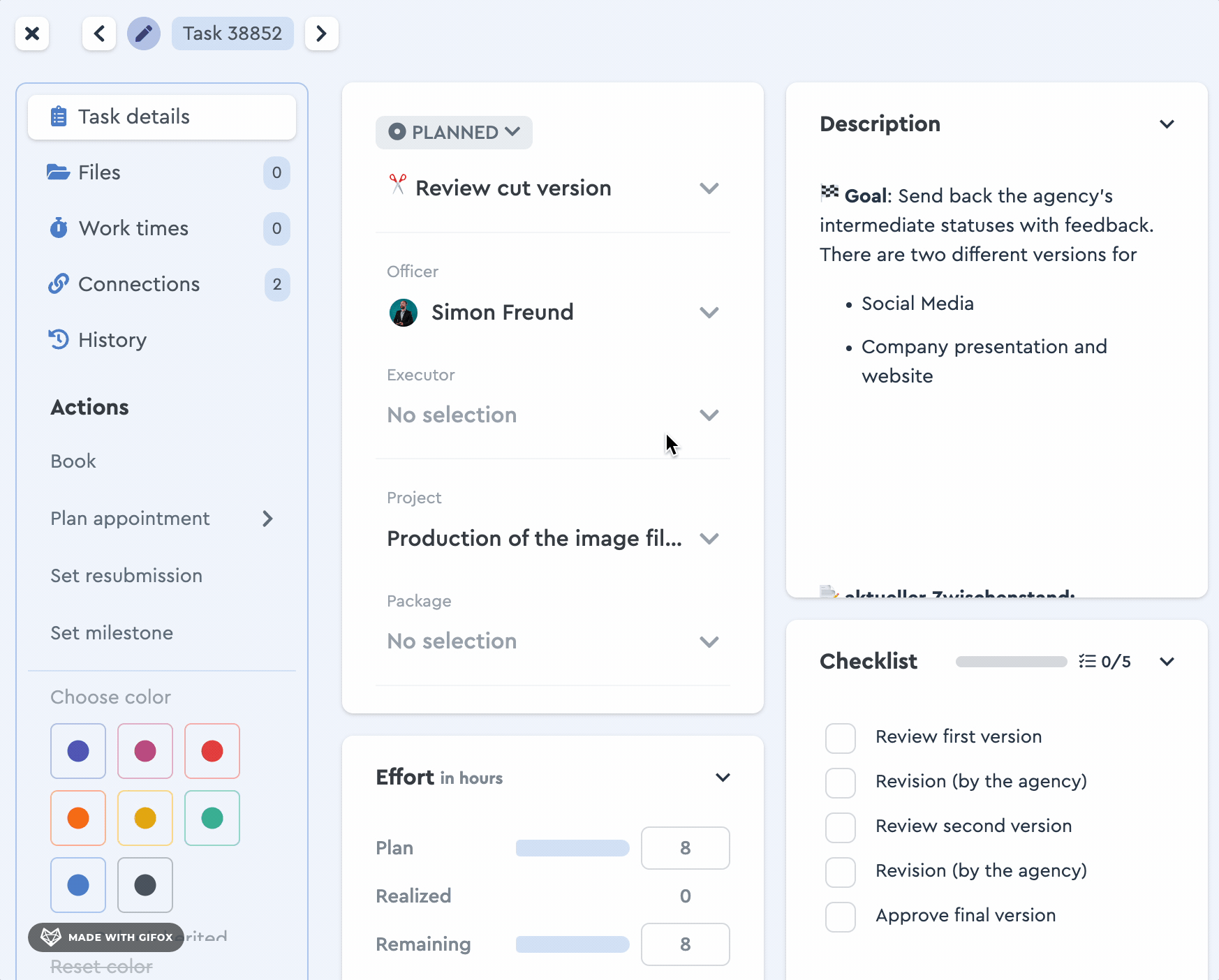The image size is (1219, 980).
Task: Expand the Executor selection dropdown
Action: click(x=709, y=415)
